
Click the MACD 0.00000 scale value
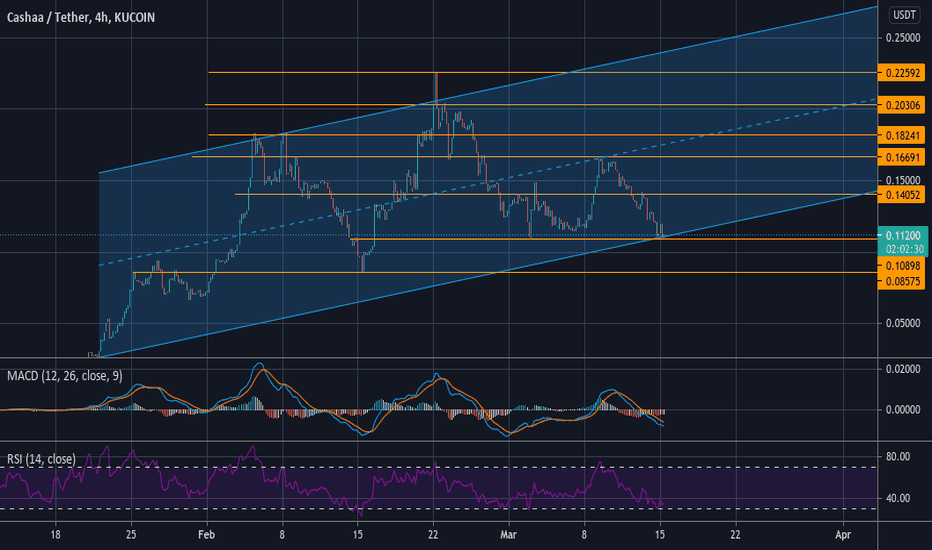tap(903, 410)
